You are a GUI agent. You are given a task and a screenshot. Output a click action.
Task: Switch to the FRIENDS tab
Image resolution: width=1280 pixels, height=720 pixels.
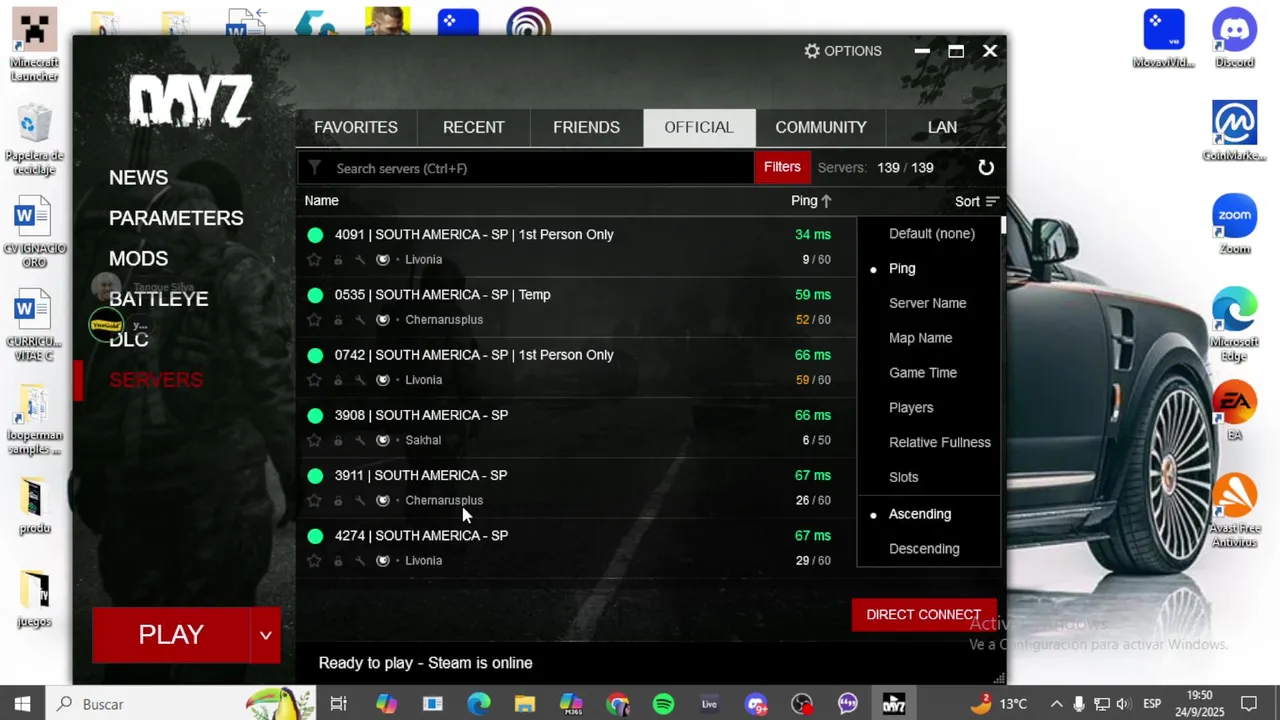pos(587,128)
